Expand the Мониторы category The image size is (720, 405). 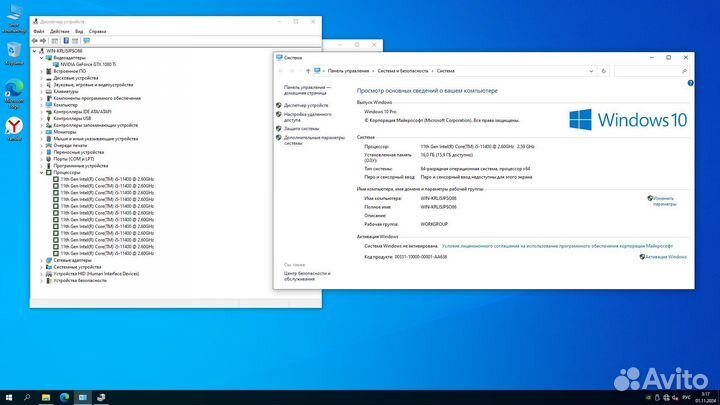pyautogui.click(x=41, y=132)
